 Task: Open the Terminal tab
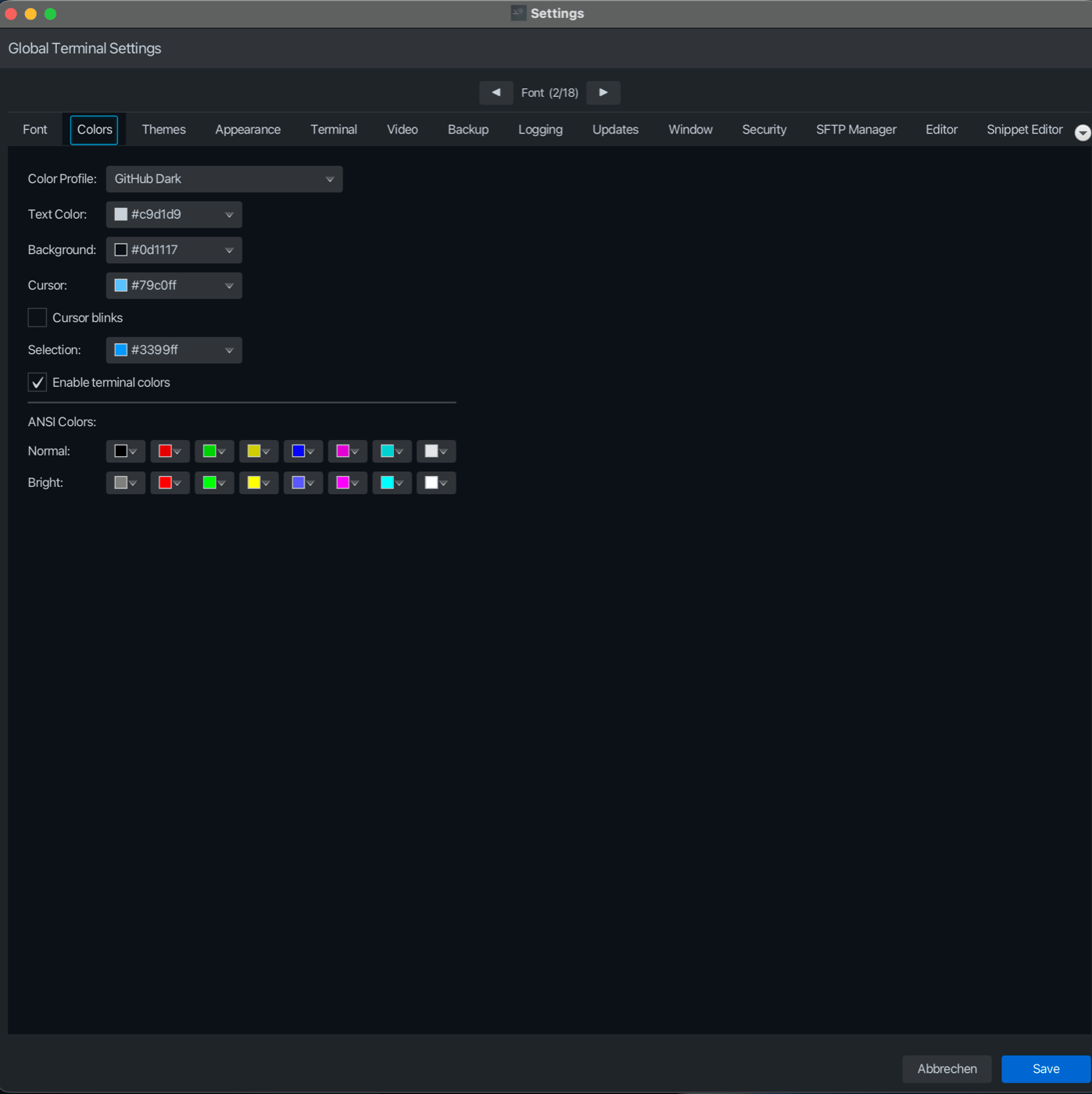coord(334,130)
